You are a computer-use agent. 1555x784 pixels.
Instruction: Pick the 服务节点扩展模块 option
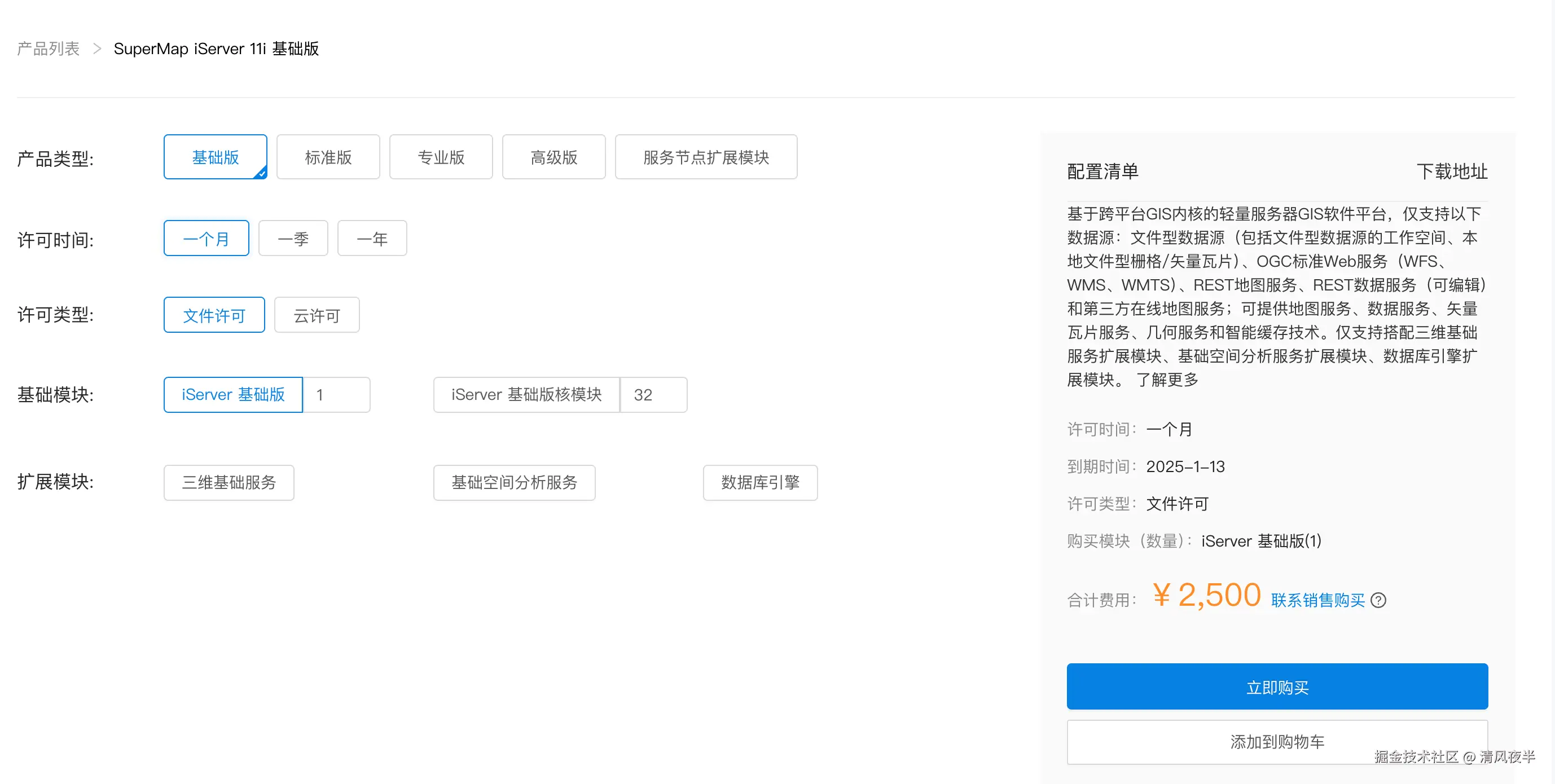(x=706, y=157)
